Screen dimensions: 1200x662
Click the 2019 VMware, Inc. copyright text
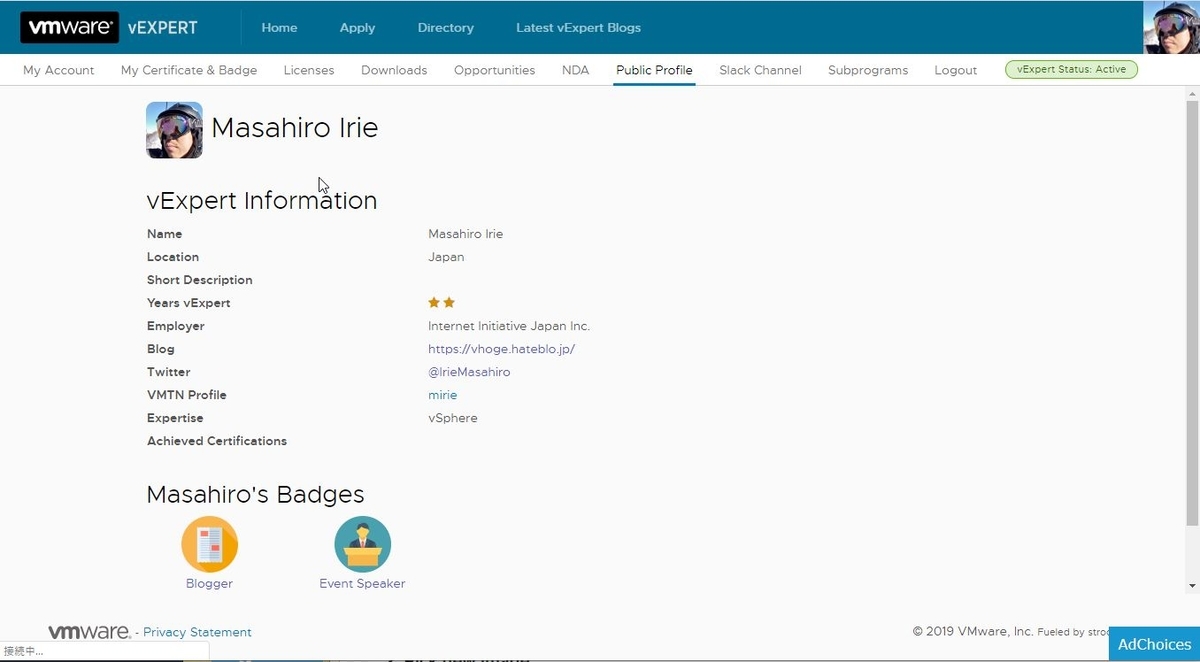pos(973,632)
